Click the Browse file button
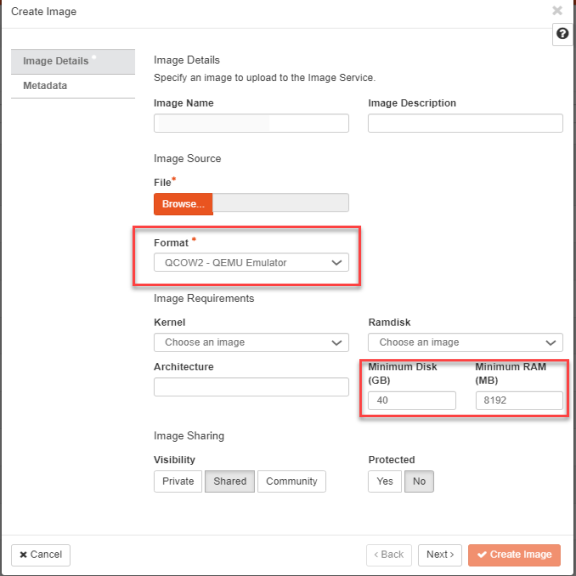 pyautogui.click(x=183, y=204)
